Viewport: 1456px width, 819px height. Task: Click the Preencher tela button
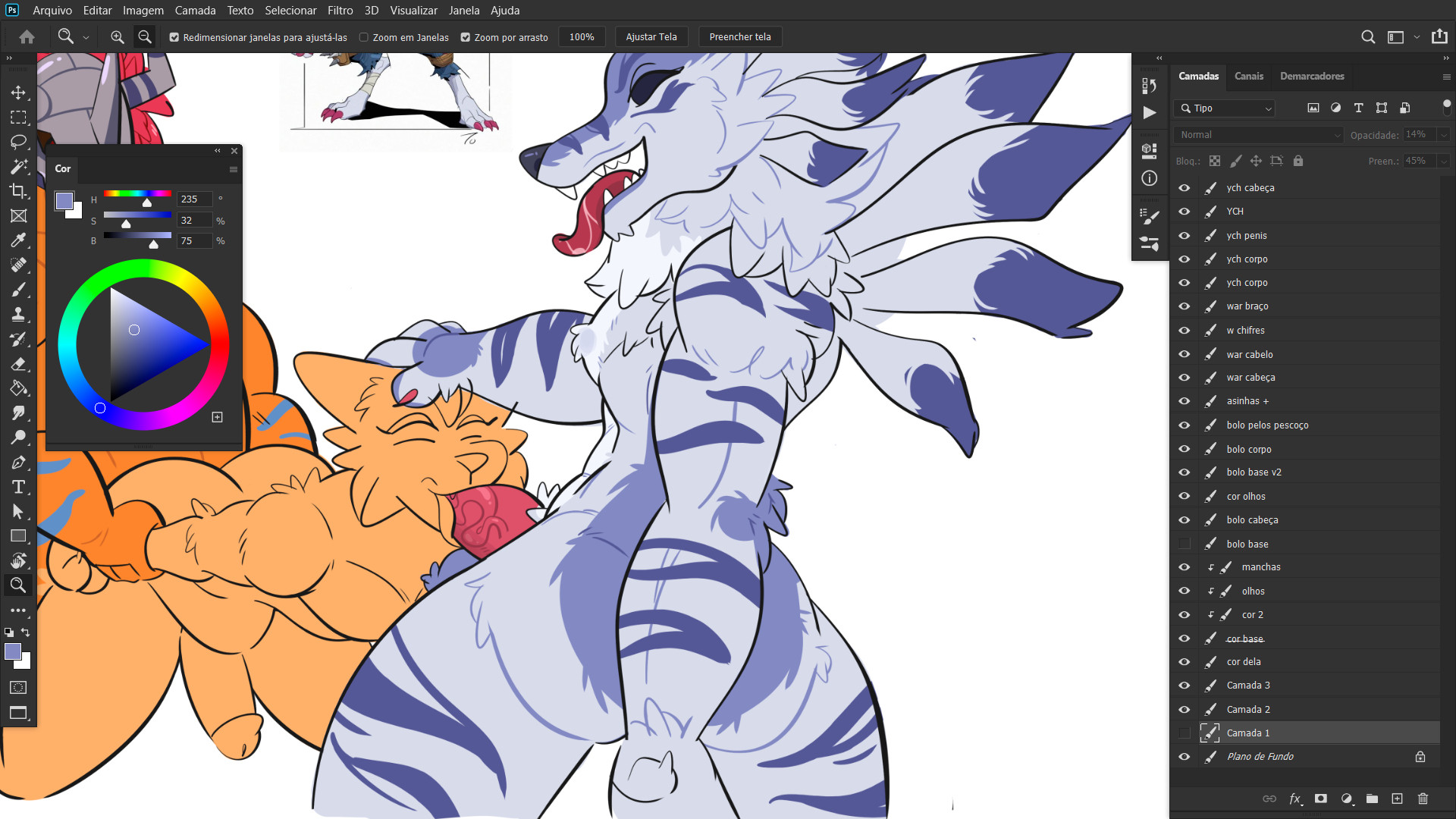[740, 36]
